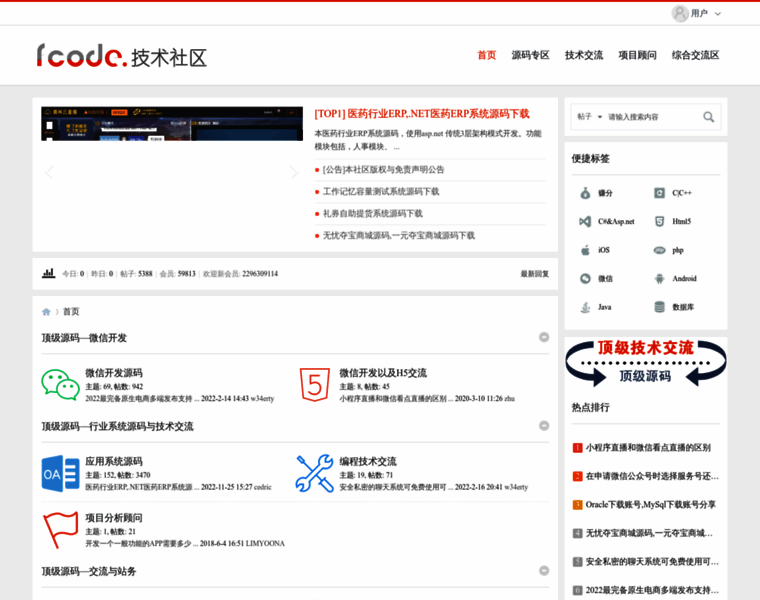
Task: Select the C|C++ tag icon
Action: click(659, 193)
